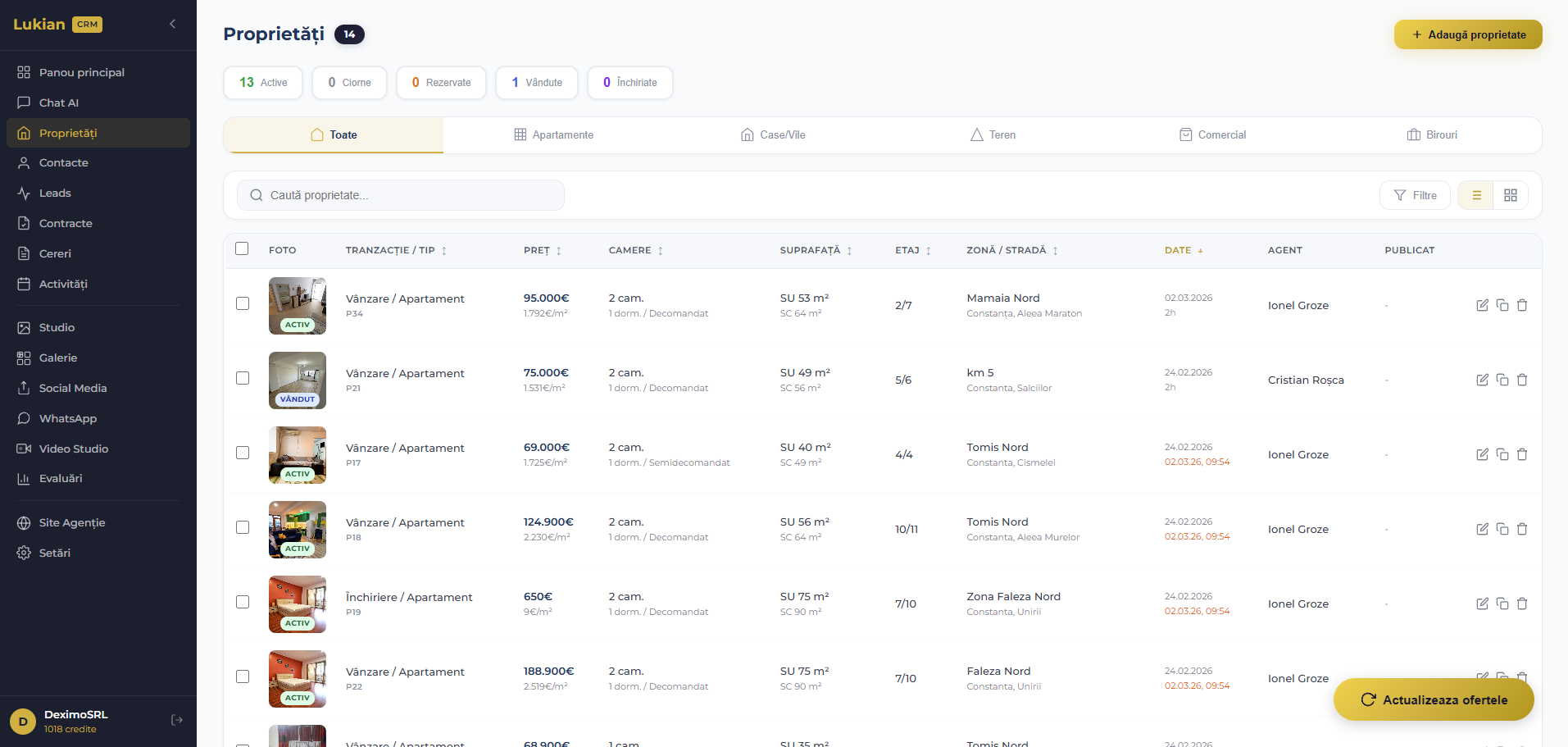Click Adaugă proprietate button
Viewport: 1568px width, 747px height.
click(1467, 34)
